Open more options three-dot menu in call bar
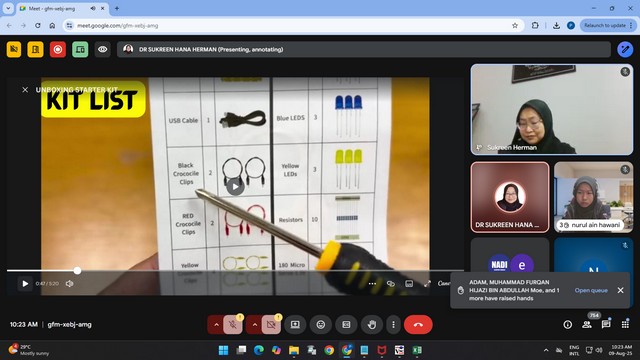Viewport: 640px width, 360px height. pos(393,324)
